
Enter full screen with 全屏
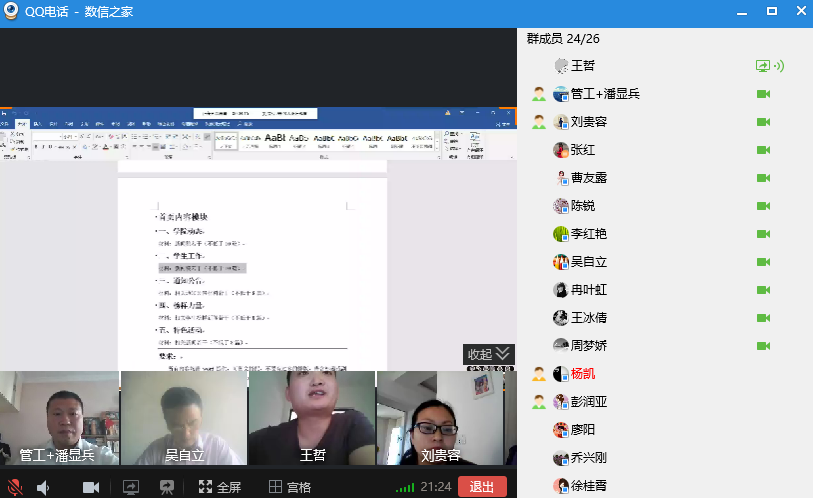coord(219,487)
